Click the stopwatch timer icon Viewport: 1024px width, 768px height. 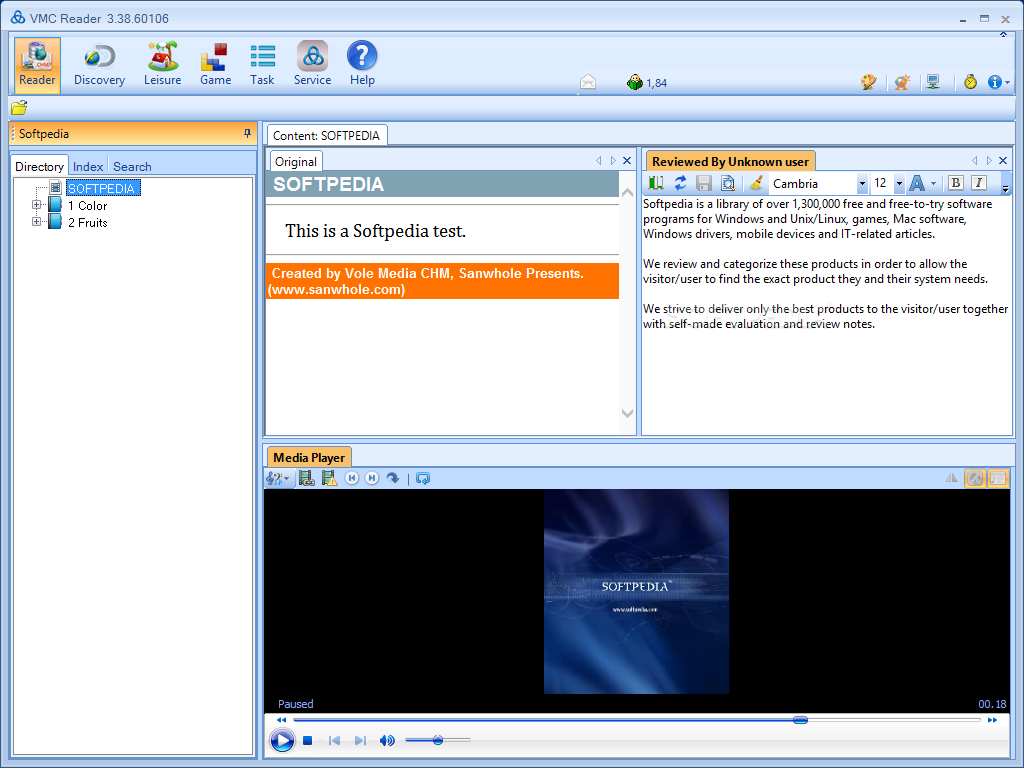point(970,82)
